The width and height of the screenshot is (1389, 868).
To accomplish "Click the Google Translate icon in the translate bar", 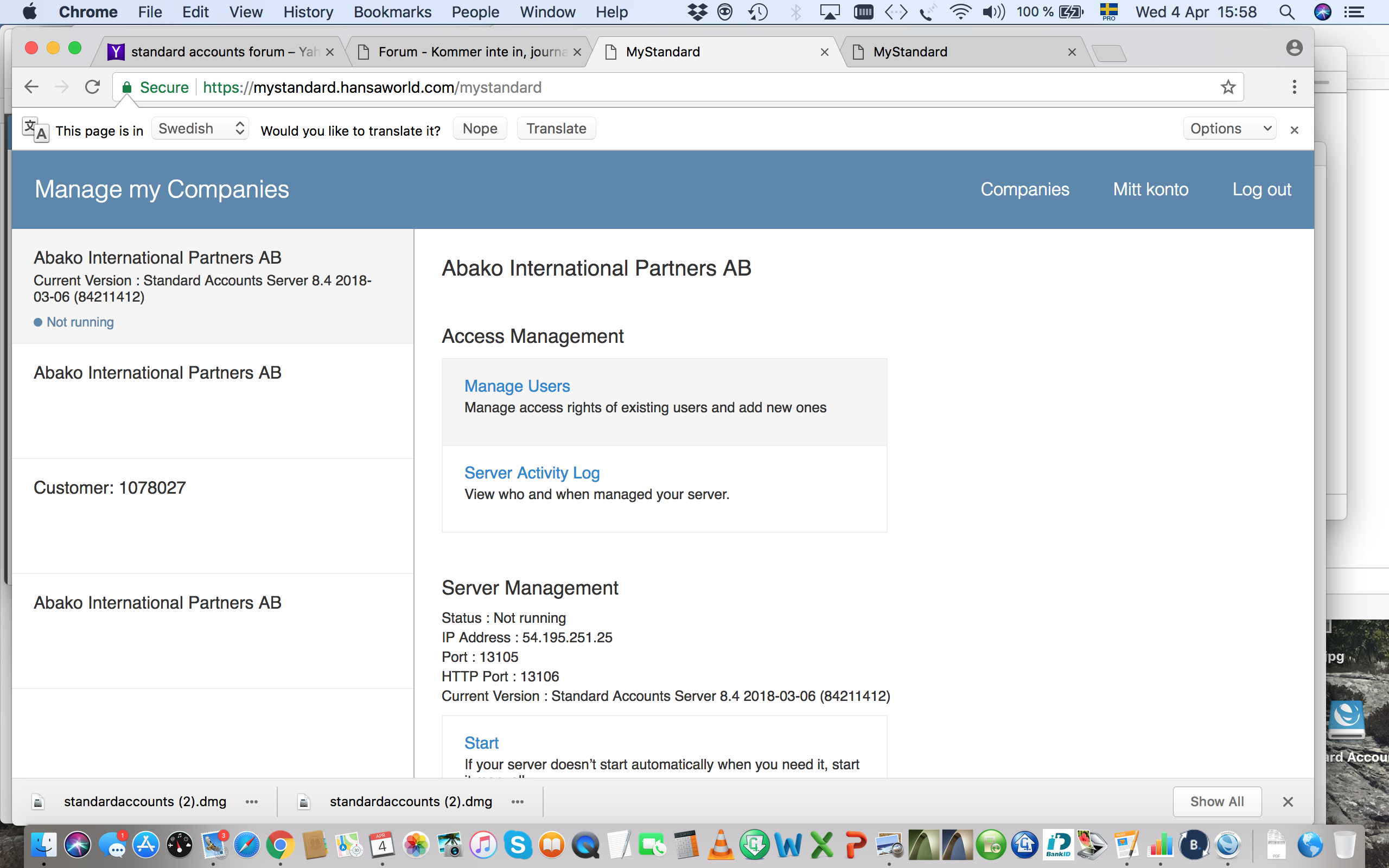I will click(x=35, y=129).
